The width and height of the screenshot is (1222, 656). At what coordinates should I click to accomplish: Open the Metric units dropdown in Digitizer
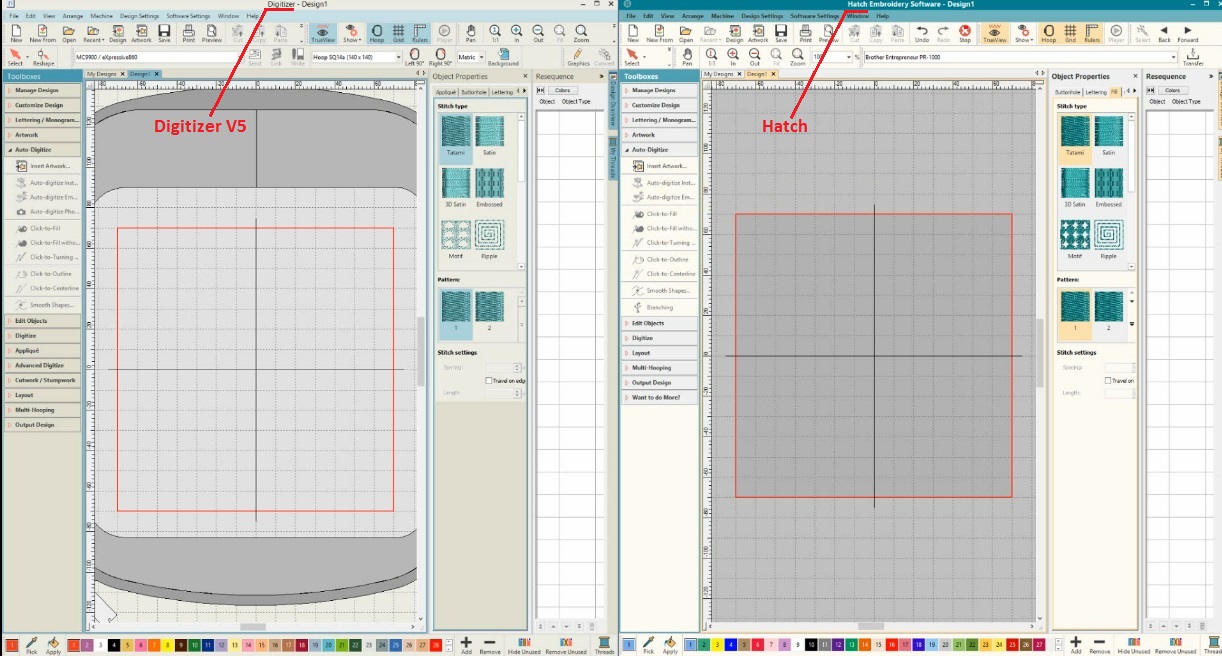(x=470, y=57)
